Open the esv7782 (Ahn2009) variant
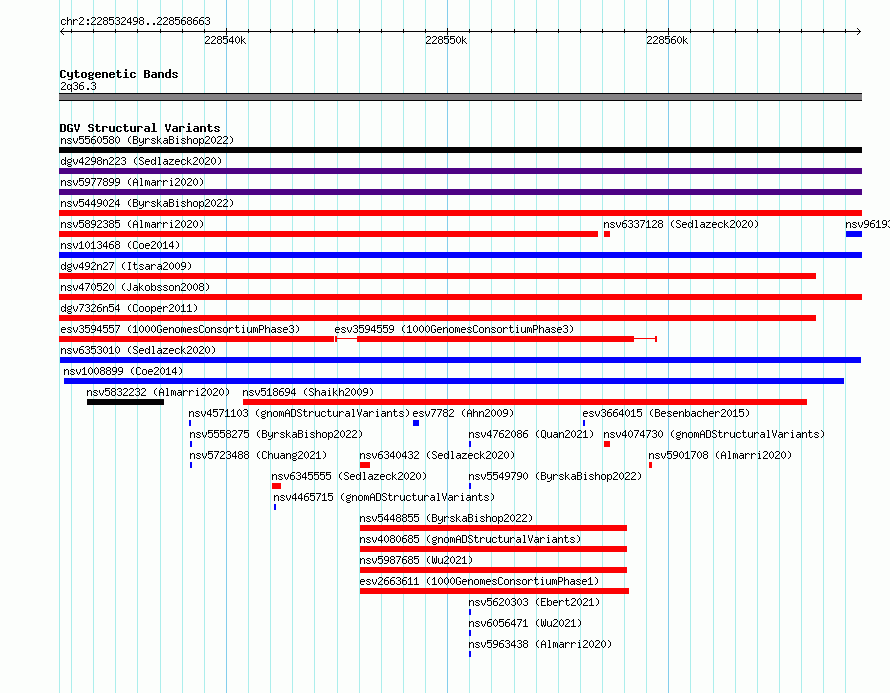The height and width of the screenshot is (693, 890). [x=463, y=413]
